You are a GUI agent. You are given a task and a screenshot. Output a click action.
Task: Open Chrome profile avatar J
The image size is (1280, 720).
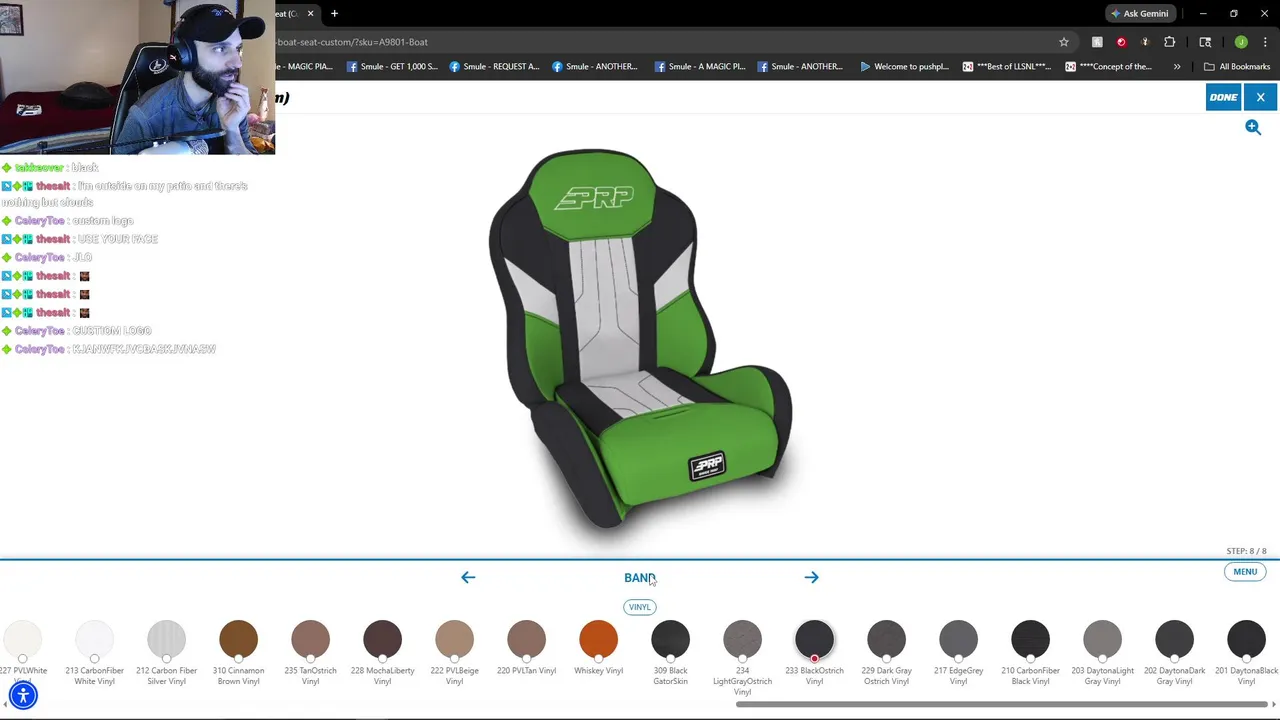pos(1241,42)
